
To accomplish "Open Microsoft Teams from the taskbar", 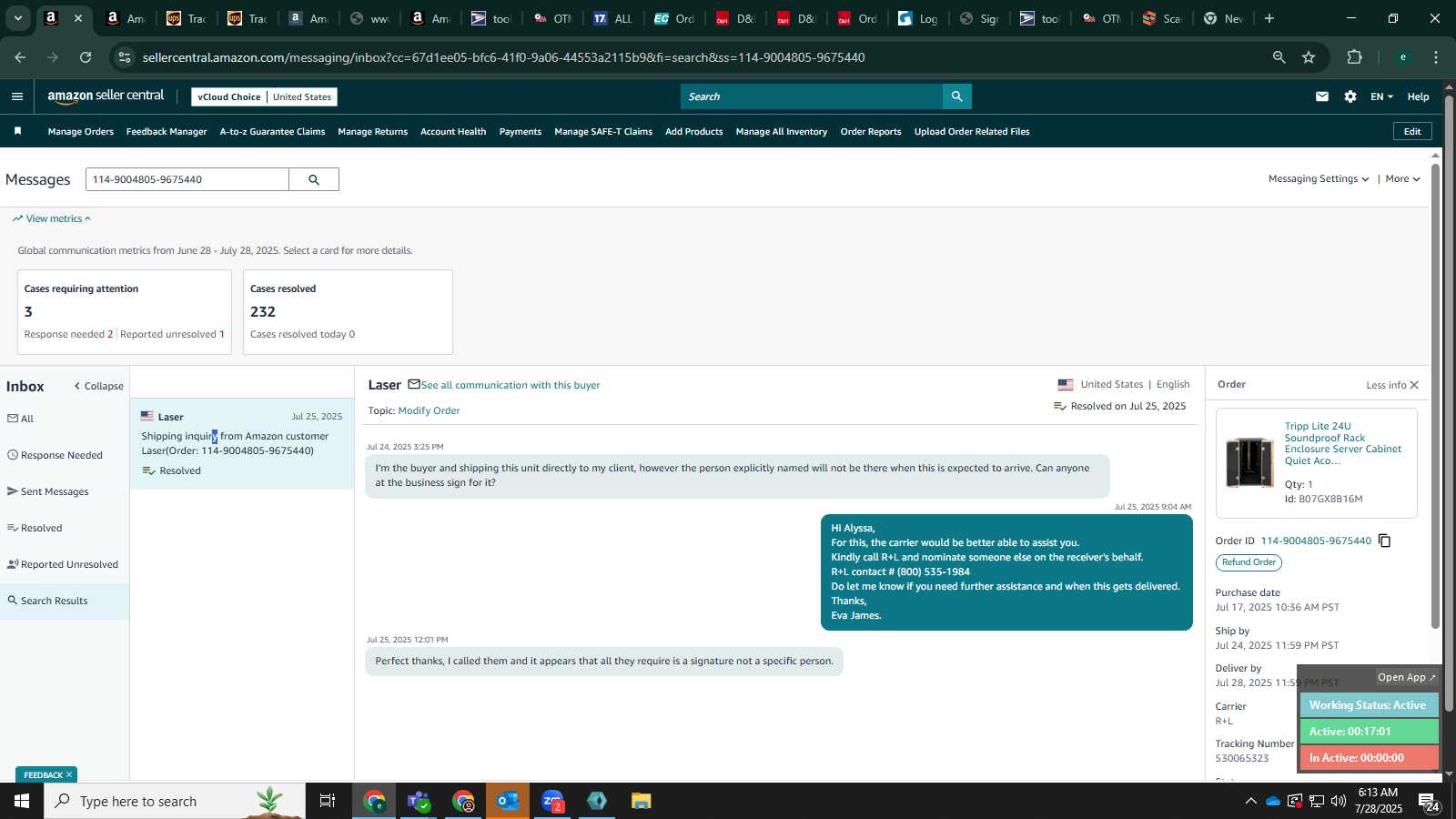I will click(x=419, y=801).
